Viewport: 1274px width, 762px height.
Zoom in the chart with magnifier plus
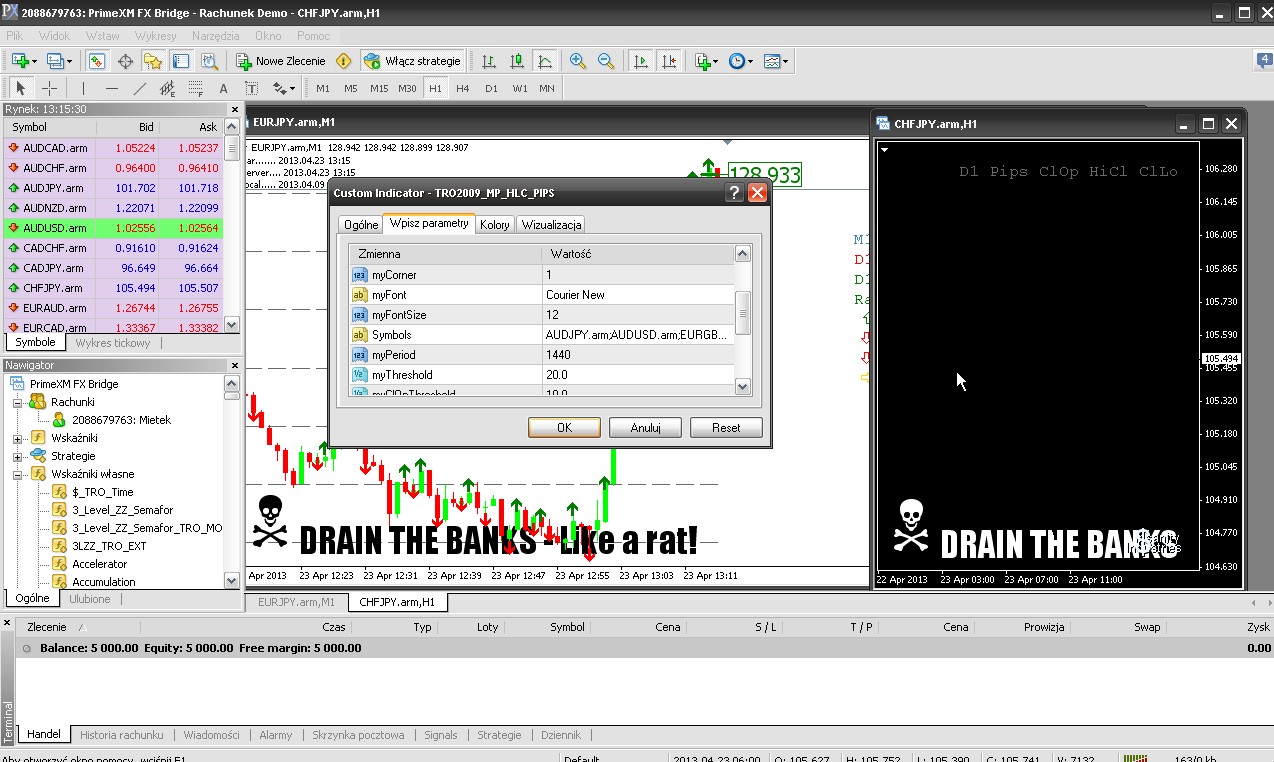[578, 61]
